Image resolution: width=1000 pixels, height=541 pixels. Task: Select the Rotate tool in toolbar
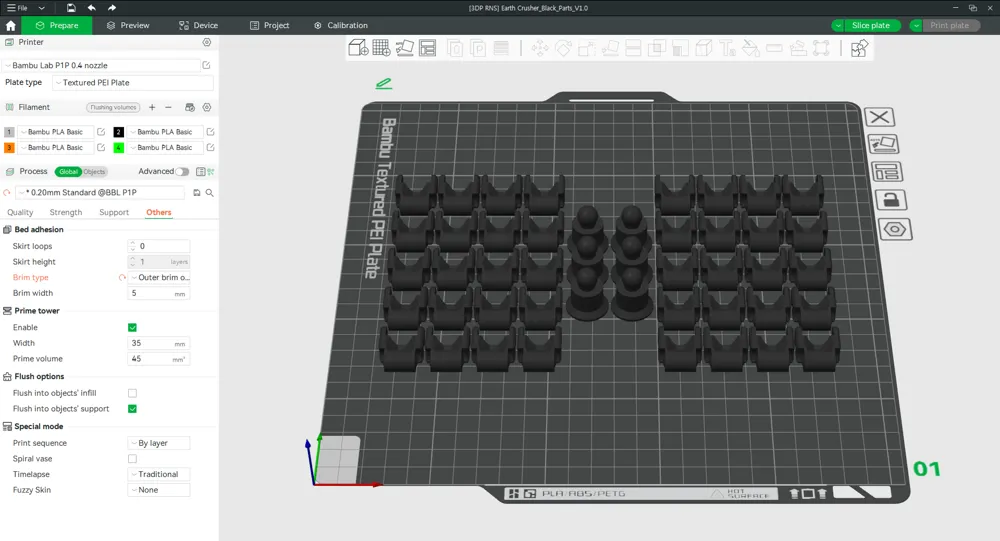click(563, 48)
